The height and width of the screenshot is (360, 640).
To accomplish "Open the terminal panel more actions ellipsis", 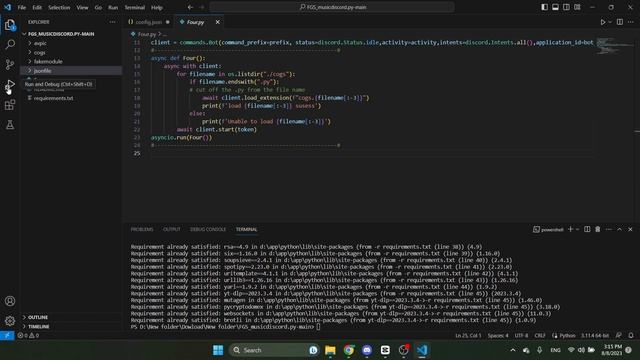I will click(x=609, y=229).
